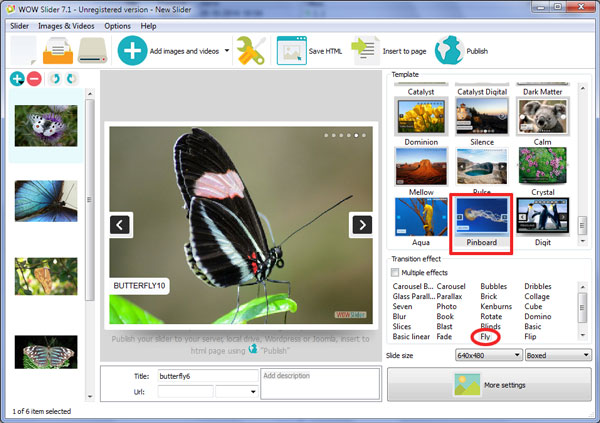
Task: Click the Publish label in toolbar
Action: (x=477, y=51)
